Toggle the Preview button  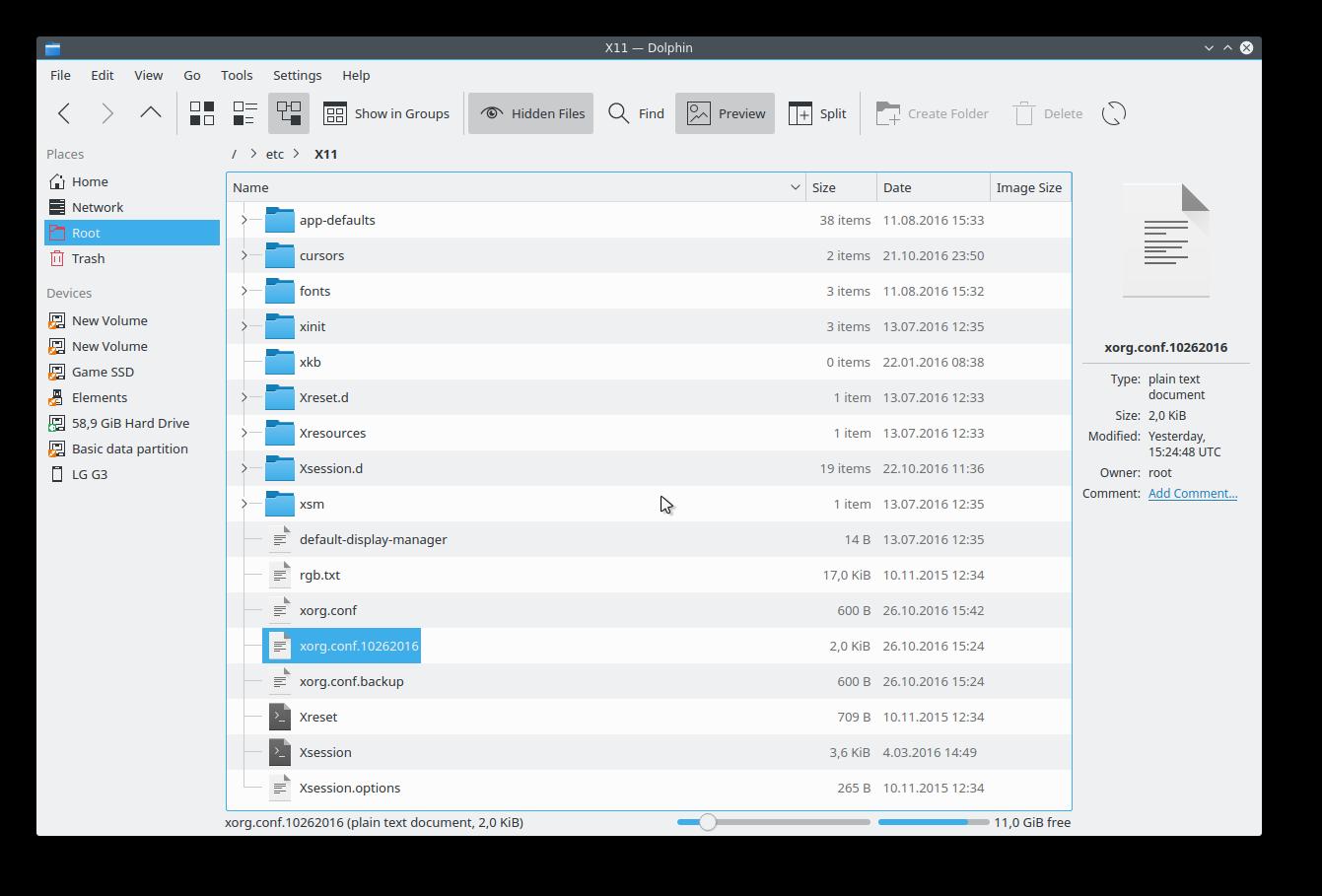tap(726, 113)
